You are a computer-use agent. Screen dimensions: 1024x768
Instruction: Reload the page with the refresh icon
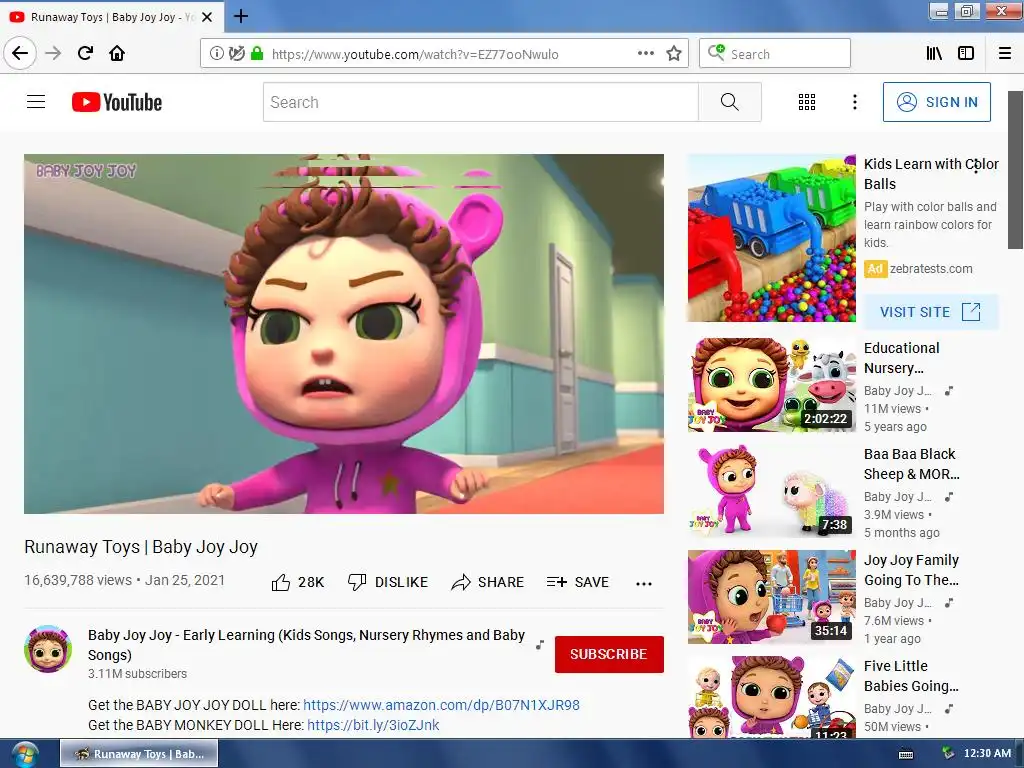coord(85,53)
